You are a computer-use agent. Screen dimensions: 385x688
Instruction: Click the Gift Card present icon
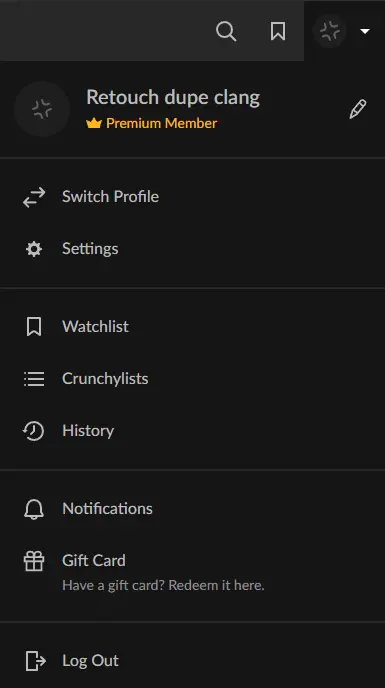[x=34, y=561]
